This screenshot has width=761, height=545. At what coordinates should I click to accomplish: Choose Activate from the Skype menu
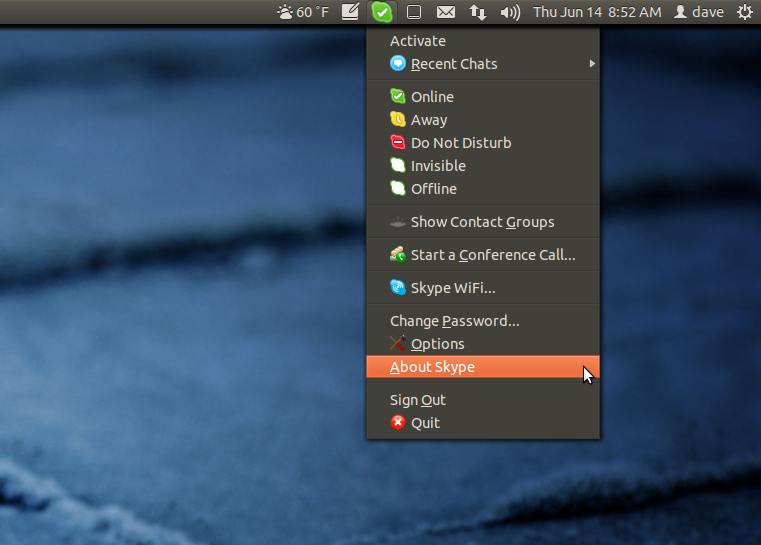(x=483, y=41)
